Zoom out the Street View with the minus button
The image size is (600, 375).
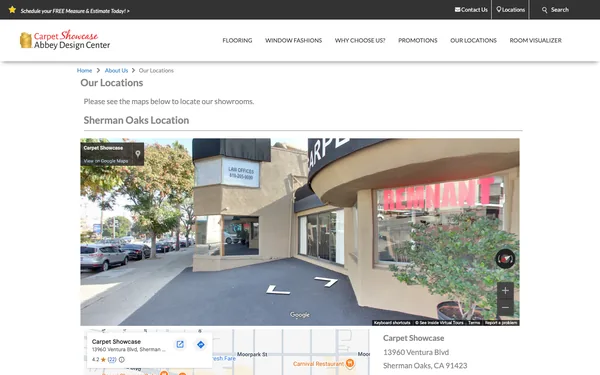(x=505, y=308)
